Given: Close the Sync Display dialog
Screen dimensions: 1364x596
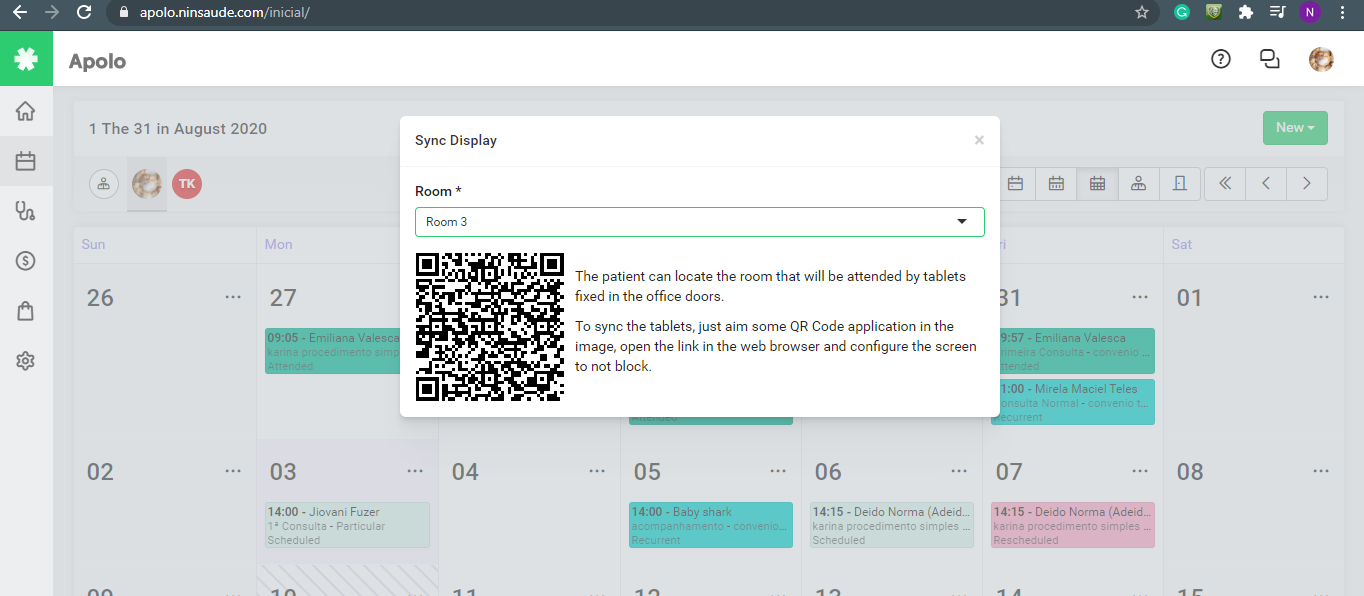Looking at the screenshot, I should click(x=979, y=140).
